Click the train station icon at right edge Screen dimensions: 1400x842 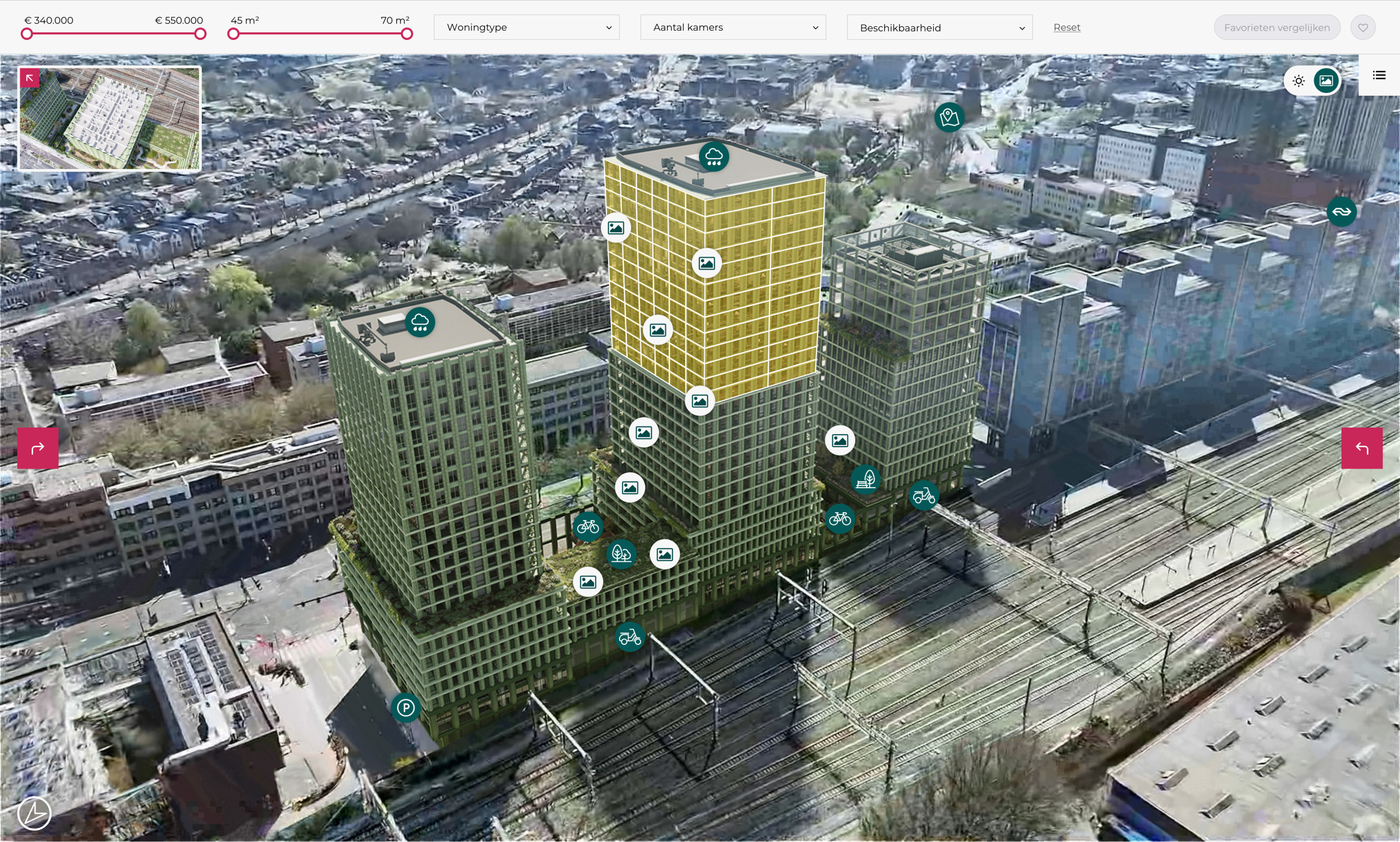coord(1341,212)
